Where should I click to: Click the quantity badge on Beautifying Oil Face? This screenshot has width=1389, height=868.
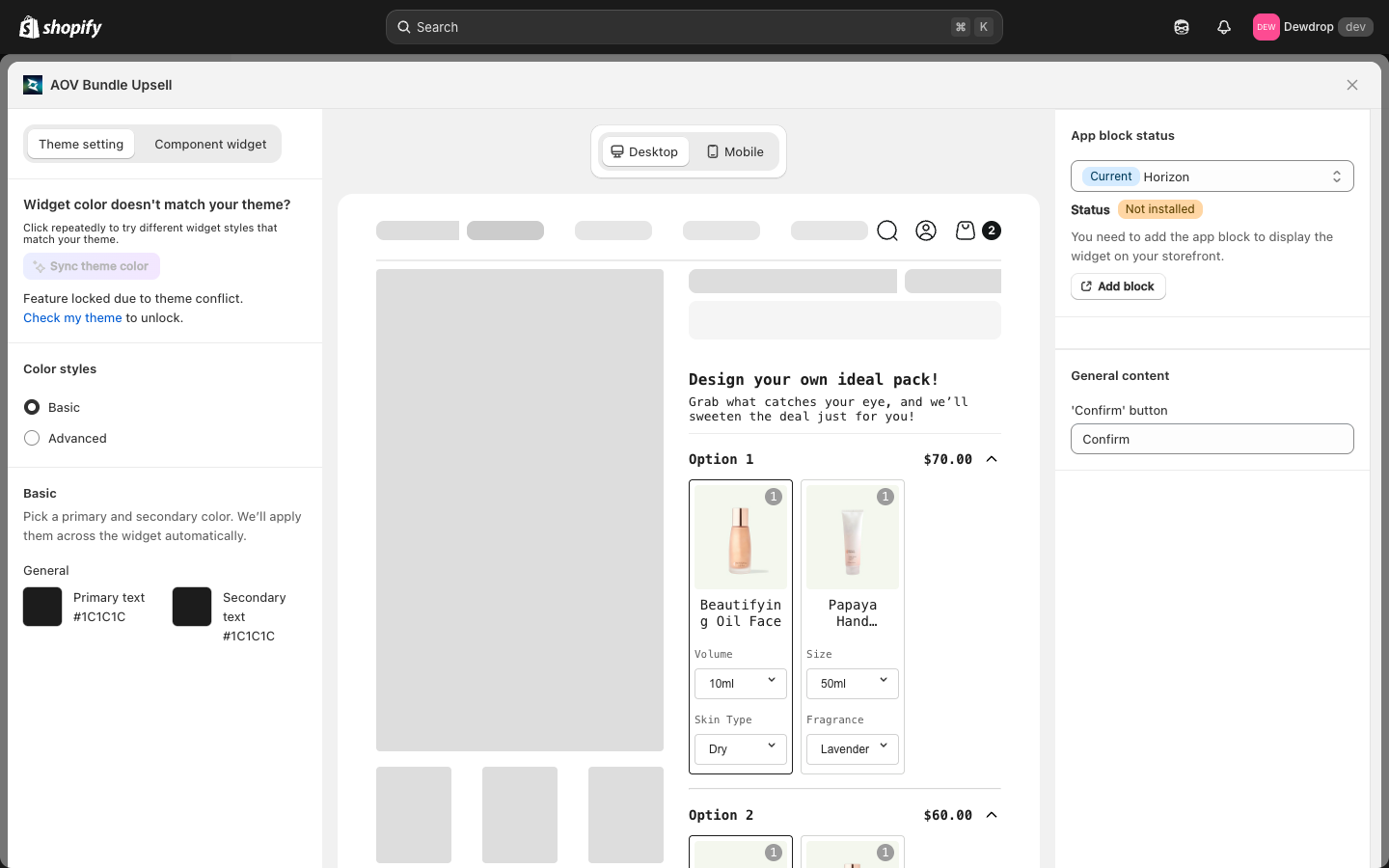774,497
